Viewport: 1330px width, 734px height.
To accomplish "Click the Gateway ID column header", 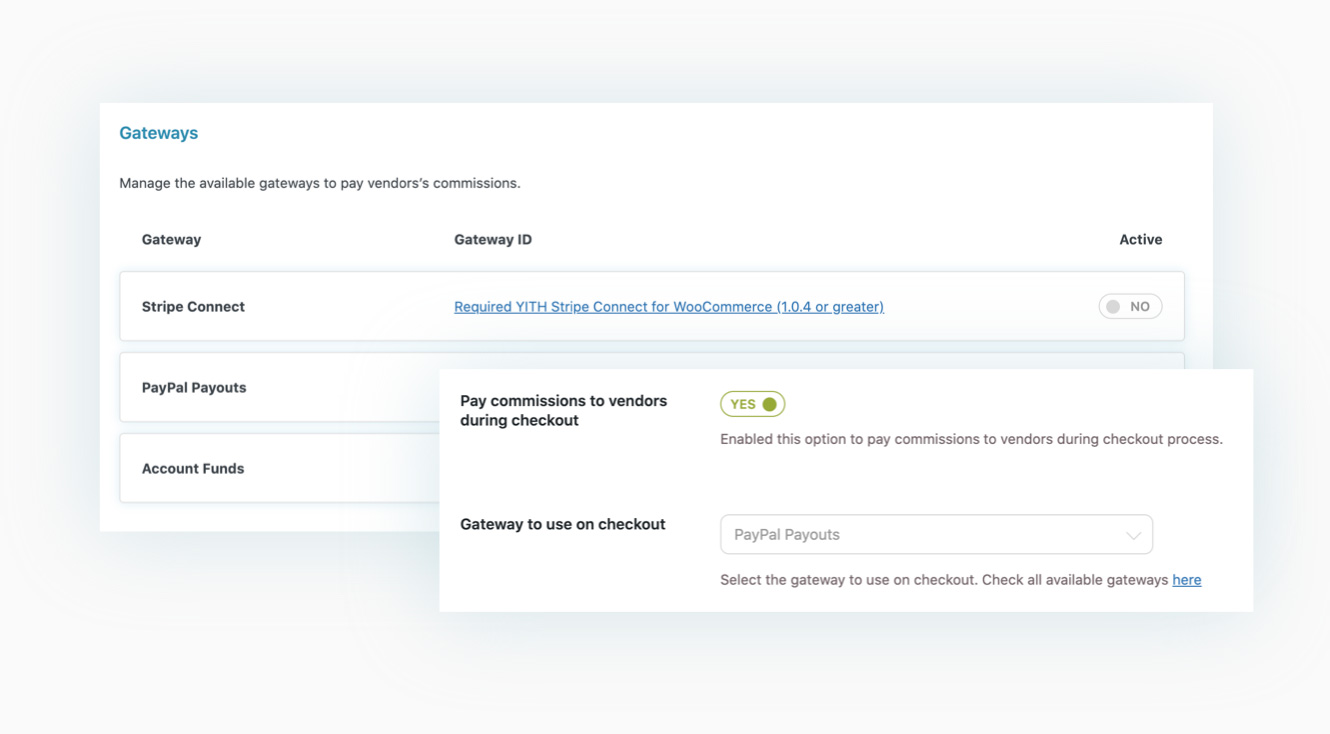I will [493, 240].
